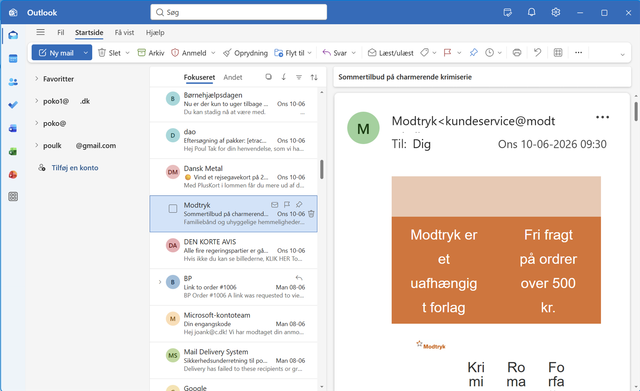The width and height of the screenshot is (640, 391).
Task: Tick the checkbox on Modtryk email
Action: tap(173, 209)
